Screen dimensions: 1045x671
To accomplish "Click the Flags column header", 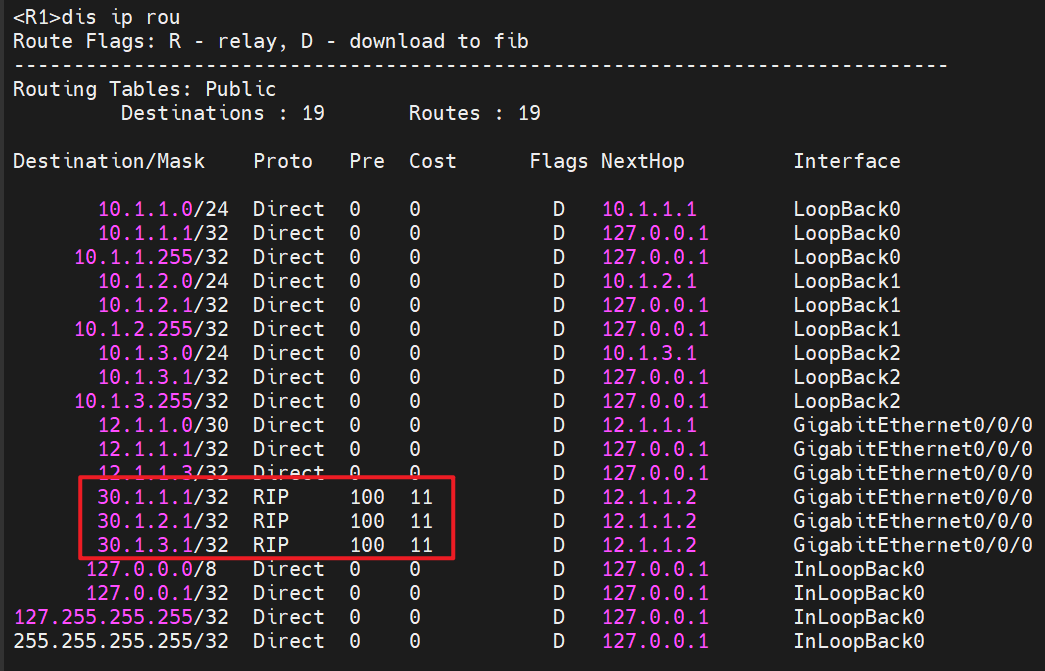I will click(559, 161).
